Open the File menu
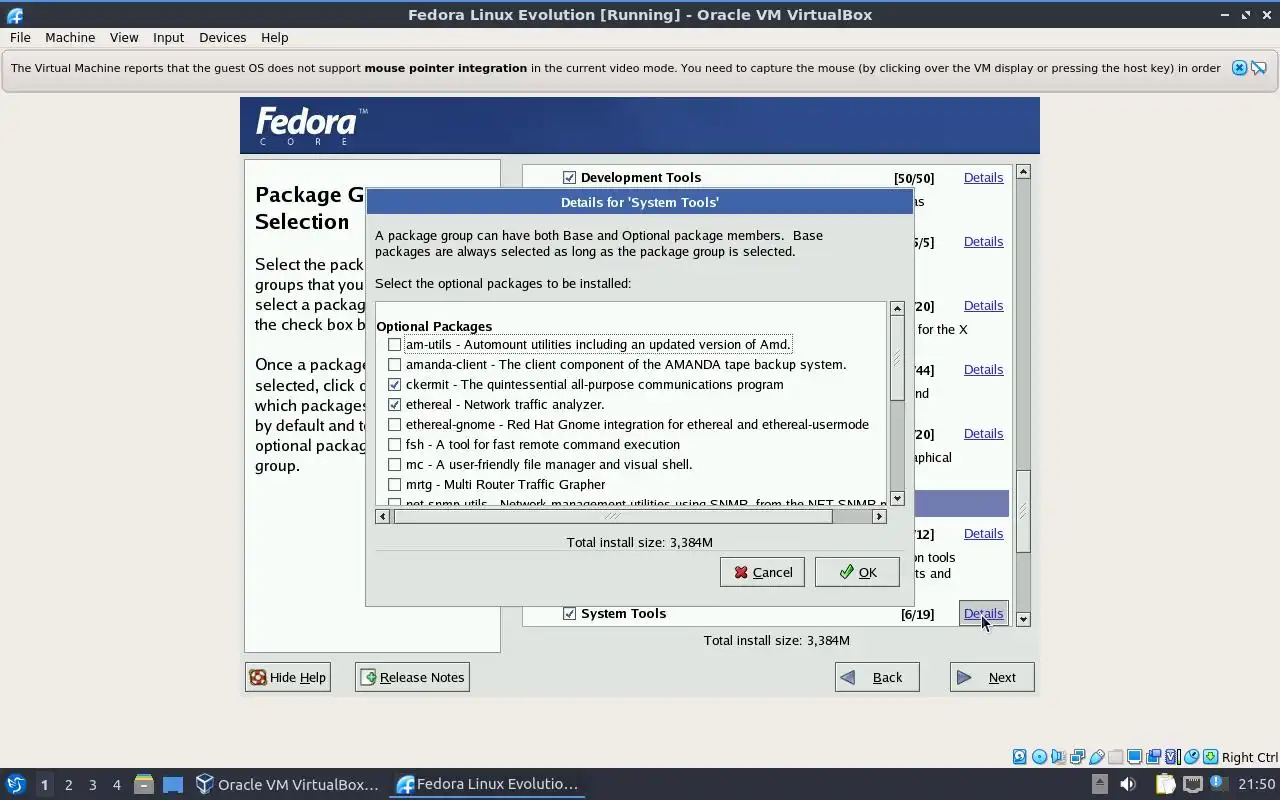Image resolution: width=1280 pixels, height=800 pixels. 20,37
